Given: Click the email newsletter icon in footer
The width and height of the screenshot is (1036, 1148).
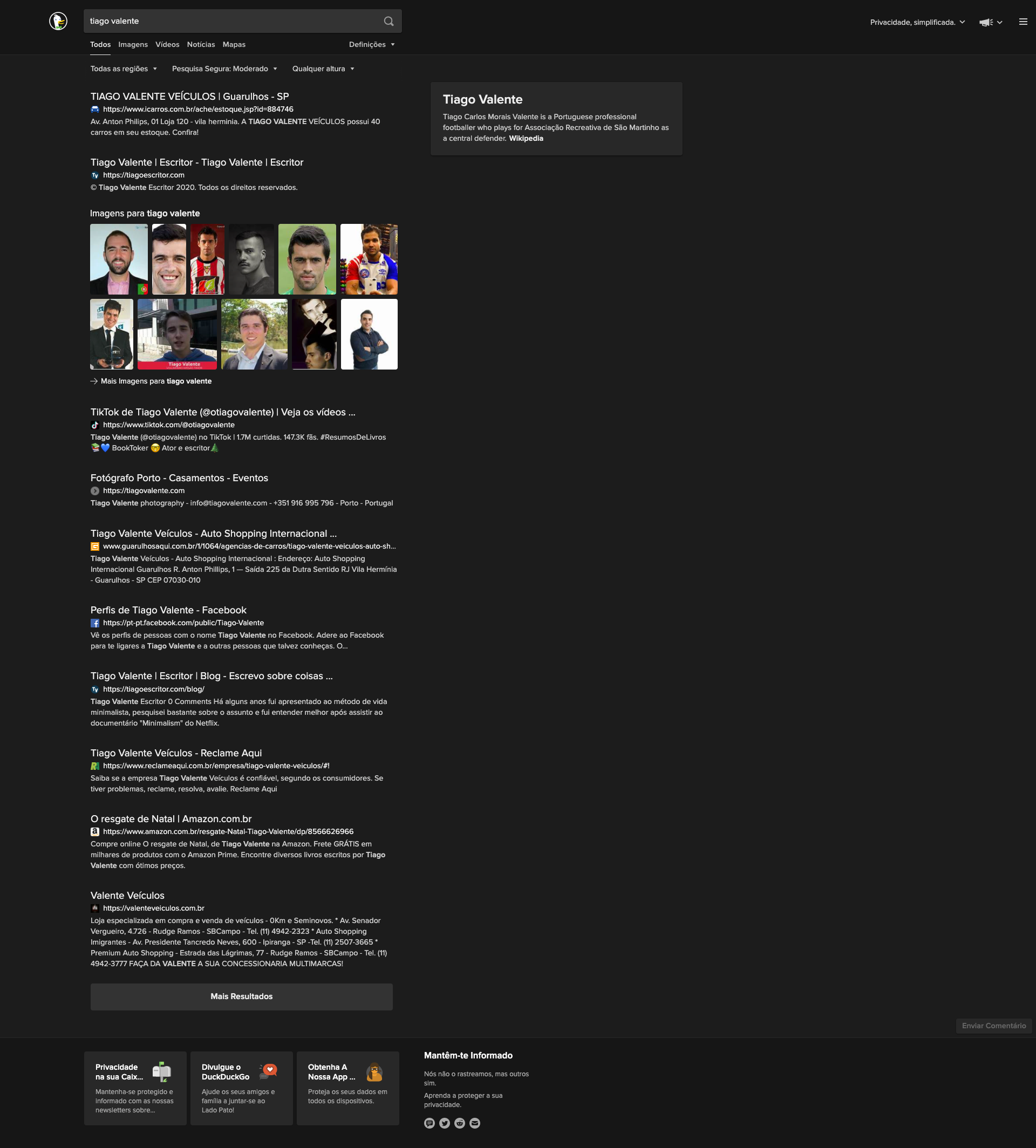Looking at the screenshot, I should point(475,1123).
